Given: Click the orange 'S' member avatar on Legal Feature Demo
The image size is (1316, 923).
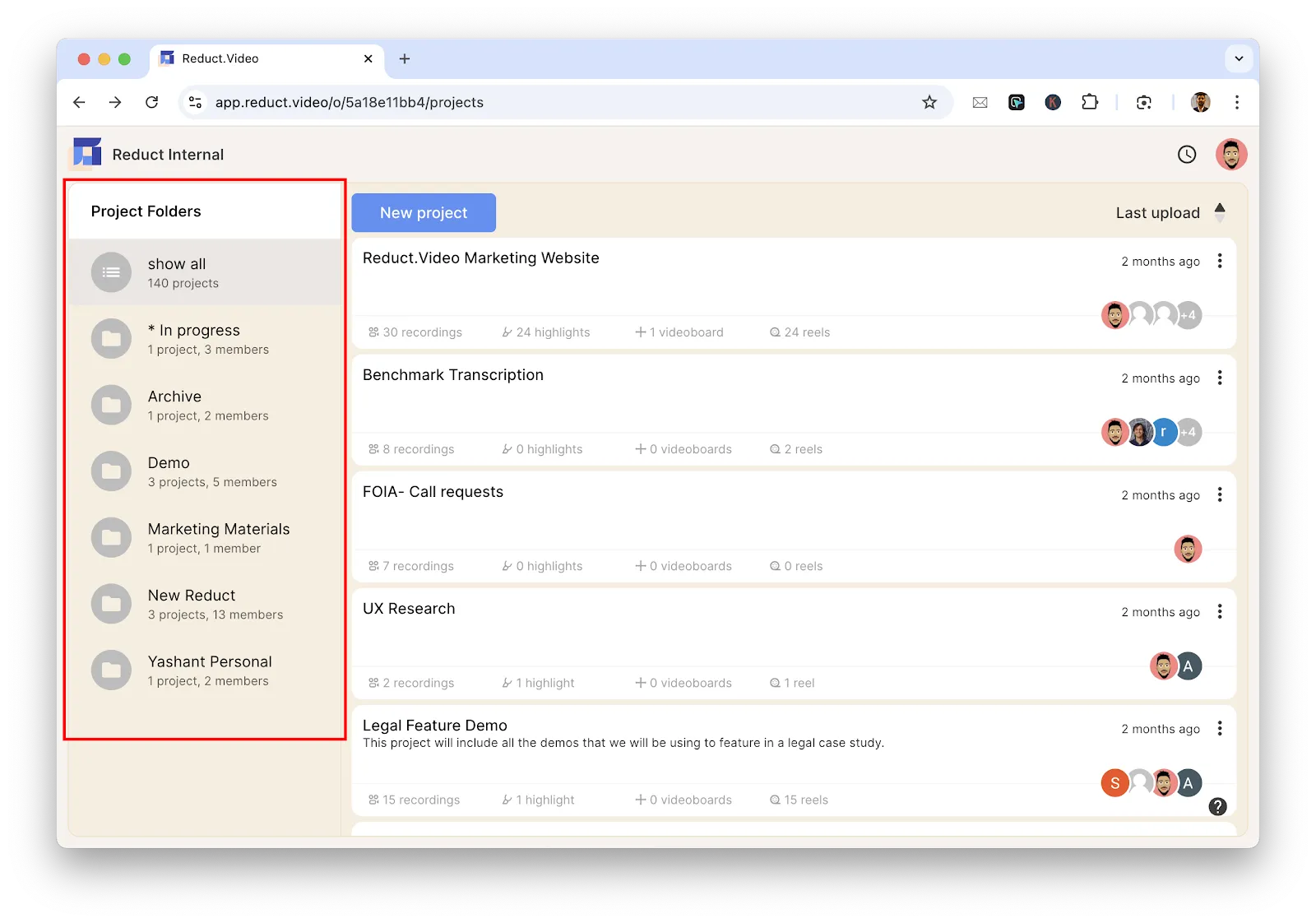Looking at the screenshot, I should point(1115,783).
